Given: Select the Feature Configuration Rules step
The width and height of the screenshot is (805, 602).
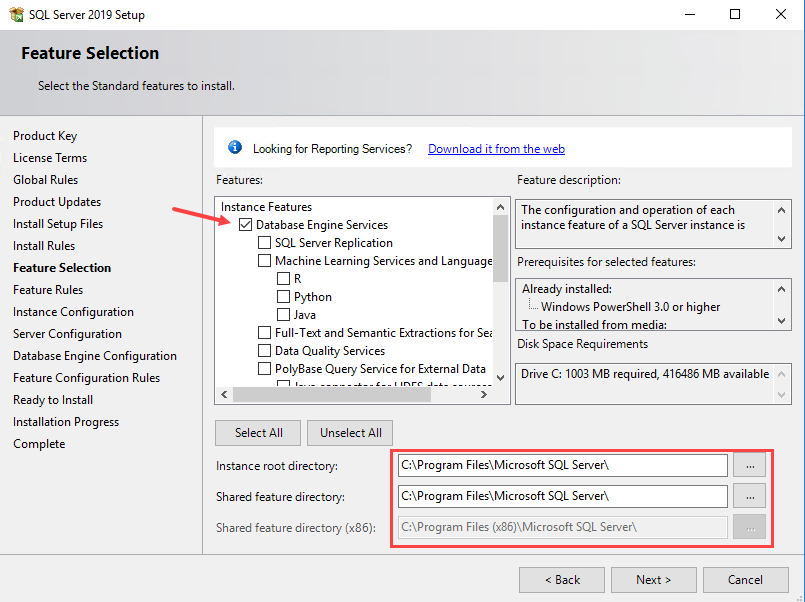Looking at the screenshot, I should [x=87, y=378].
